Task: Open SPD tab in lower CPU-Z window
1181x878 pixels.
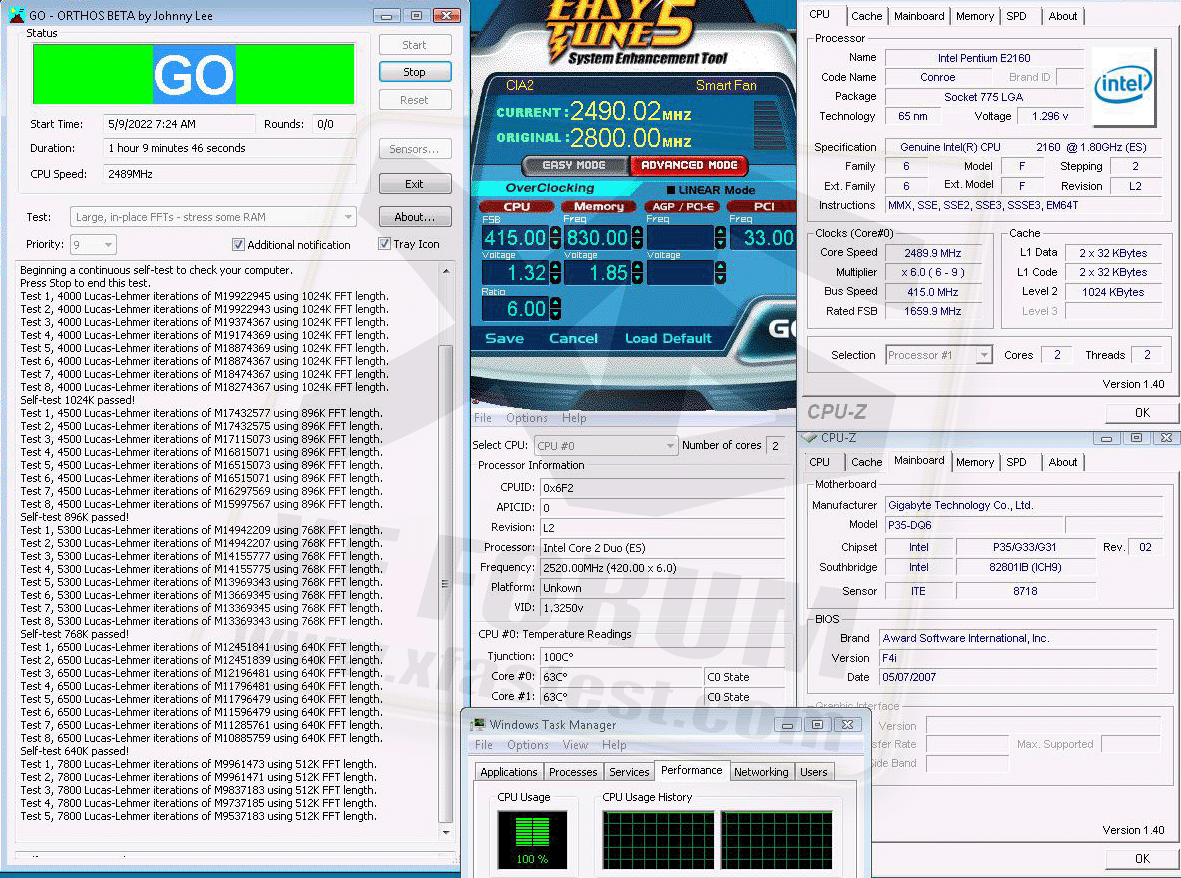Action: (x=1016, y=462)
